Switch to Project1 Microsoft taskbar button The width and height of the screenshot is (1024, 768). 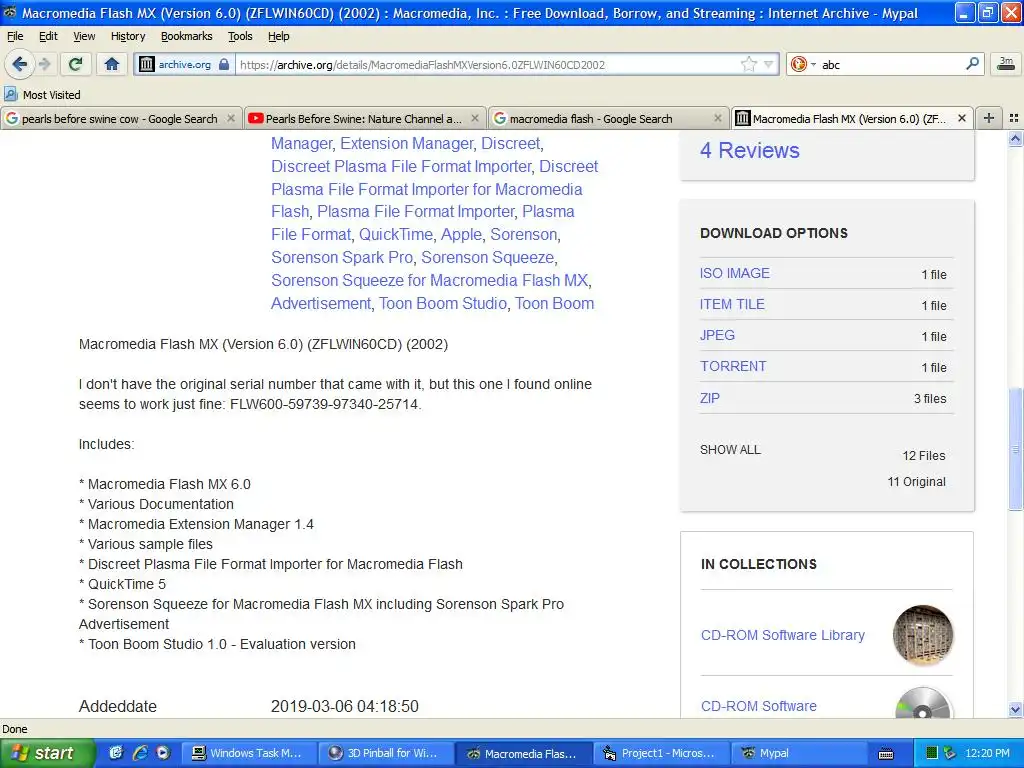660,753
